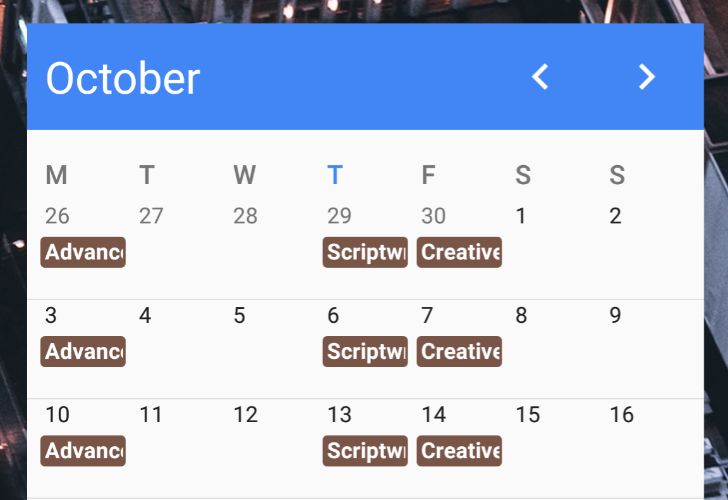Open the Creative event on September 30
Image resolution: width=728 pixels, height=500 pixels.
coord(459,252)
